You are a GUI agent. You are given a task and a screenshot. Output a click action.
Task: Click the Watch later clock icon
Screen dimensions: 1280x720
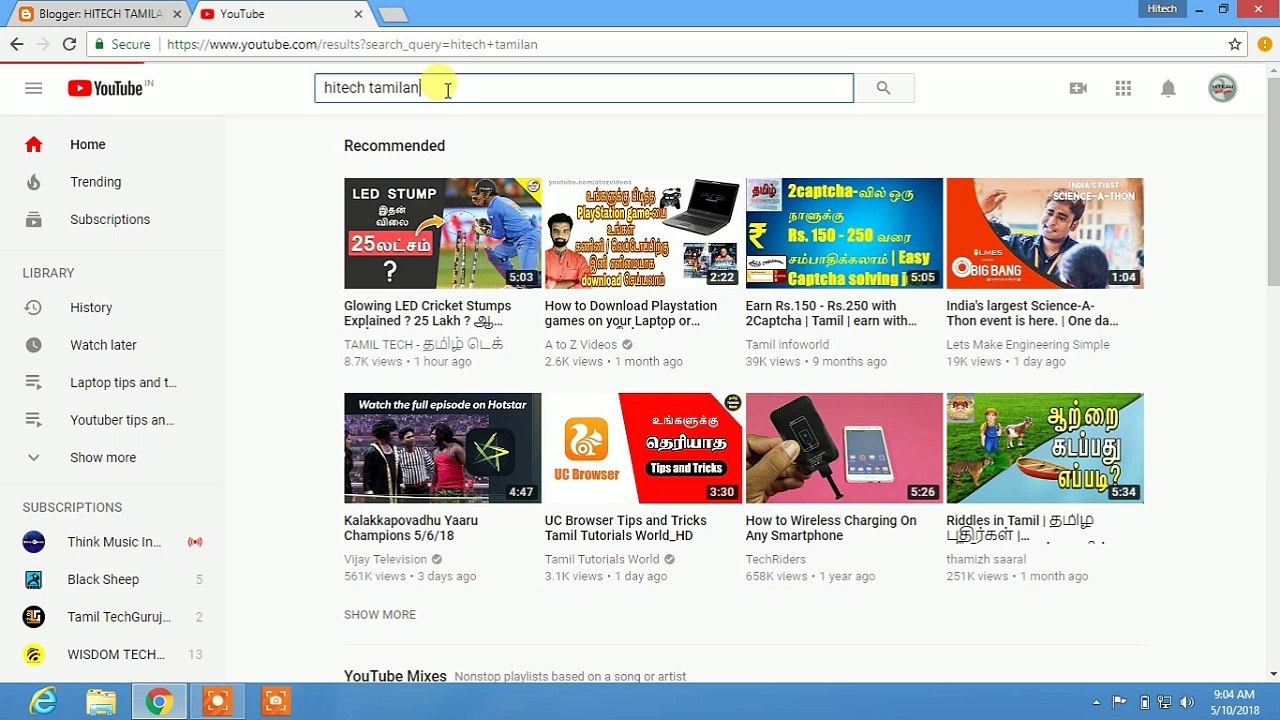point(33,345)
